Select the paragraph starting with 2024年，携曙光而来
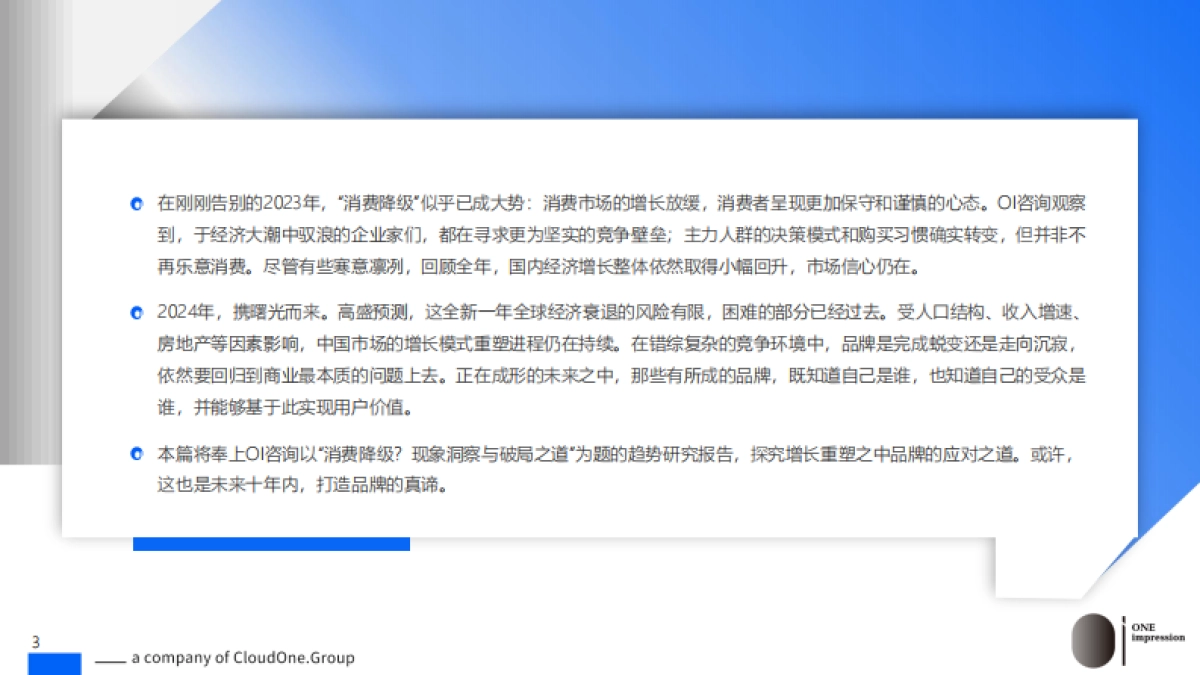1200x675 pixels. pyautogui.click(x=620, y=358)
